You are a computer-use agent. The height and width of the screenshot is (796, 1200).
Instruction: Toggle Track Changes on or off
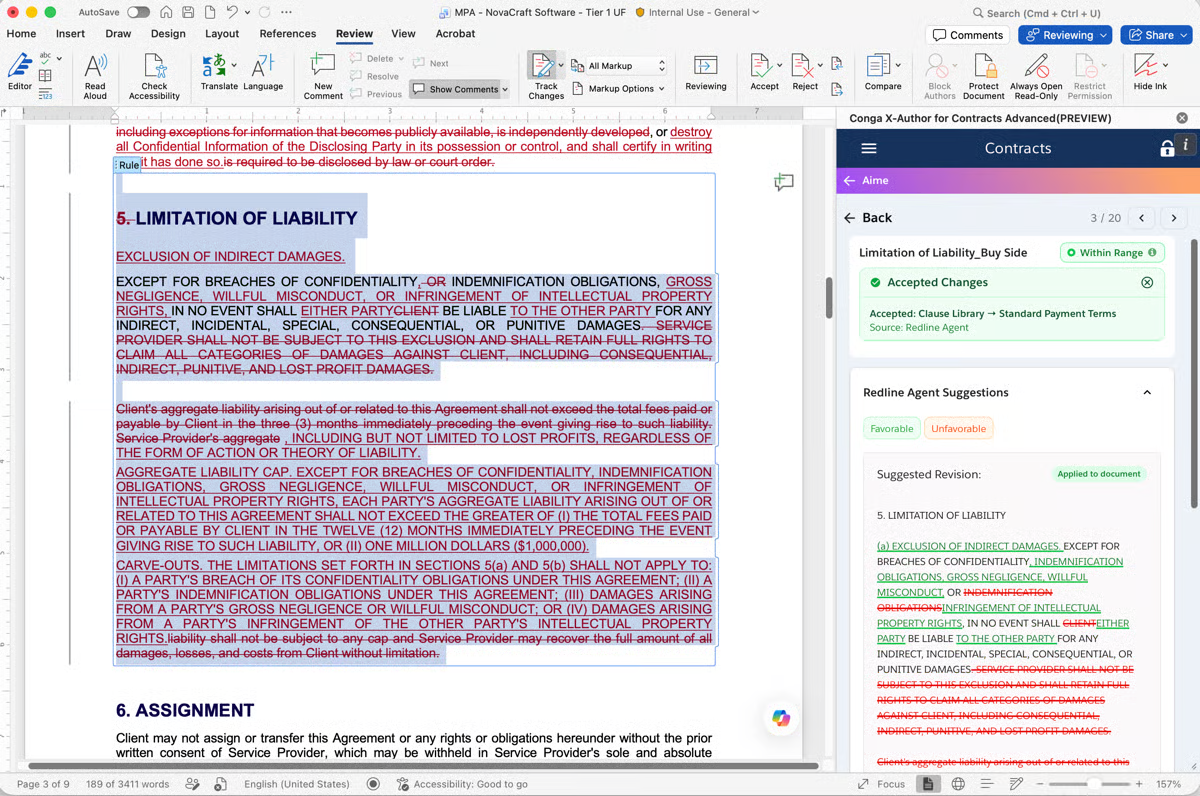tap(546, 76)
